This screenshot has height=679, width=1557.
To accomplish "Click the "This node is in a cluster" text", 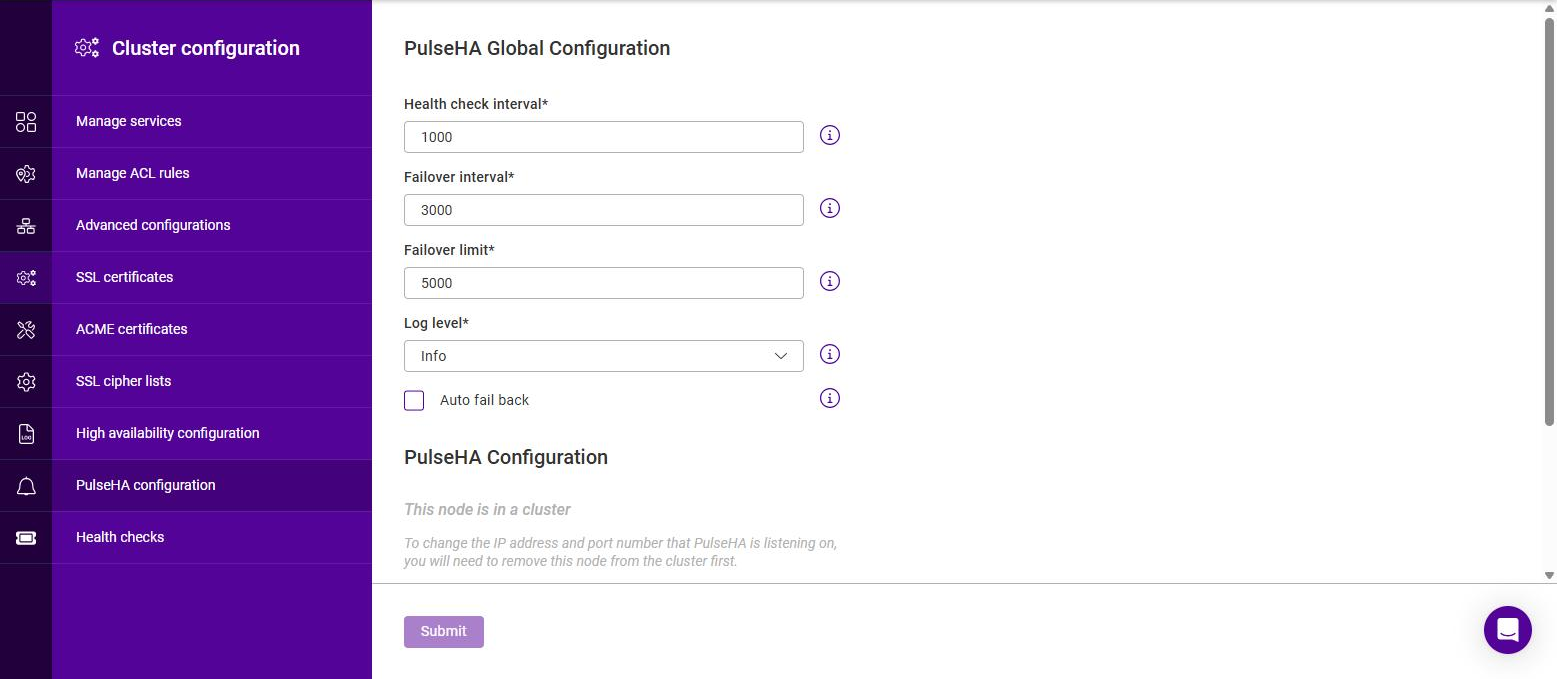I will point(487,509).
